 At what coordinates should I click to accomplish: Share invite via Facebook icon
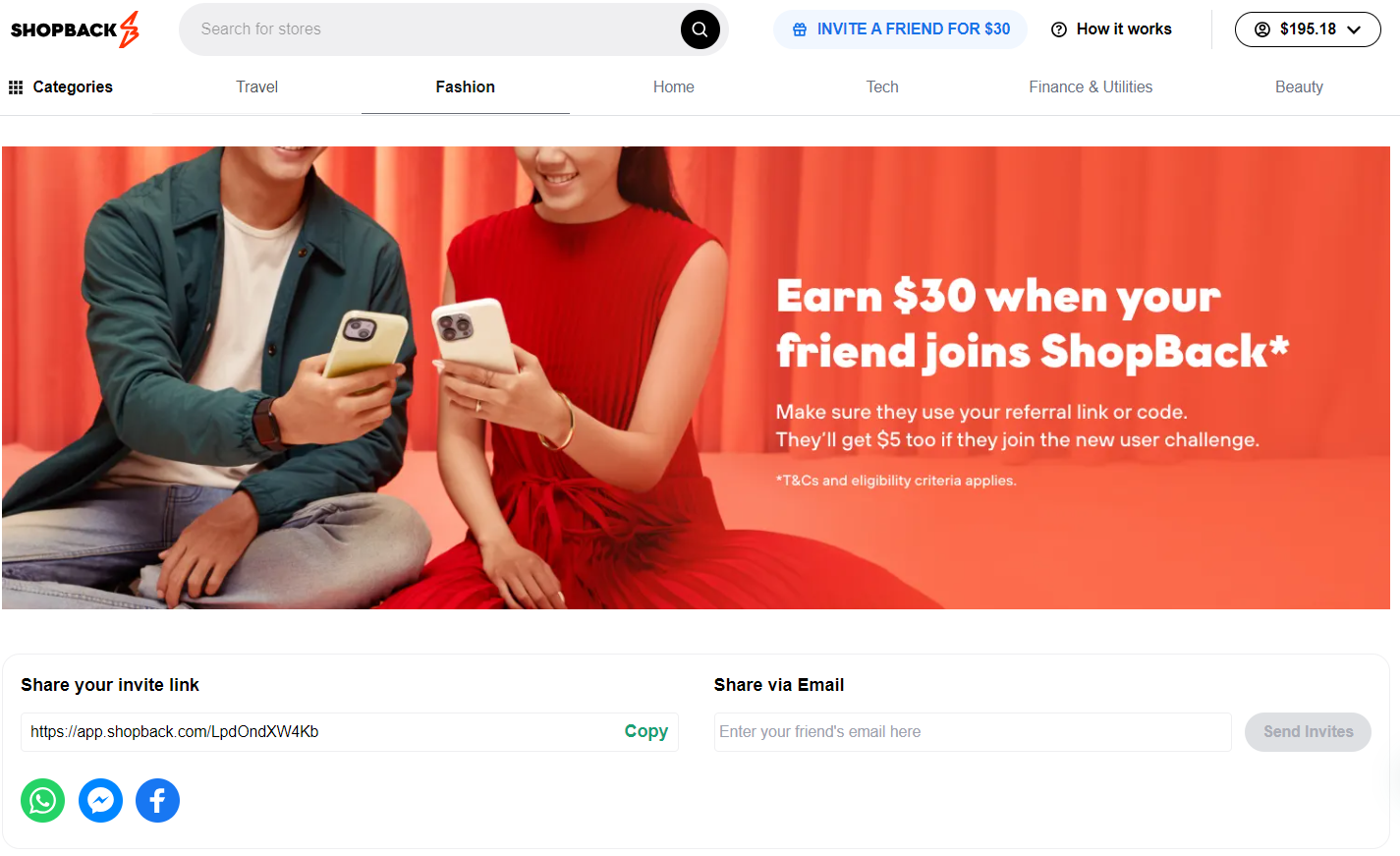pyautogui.click(x=157, y=801)
